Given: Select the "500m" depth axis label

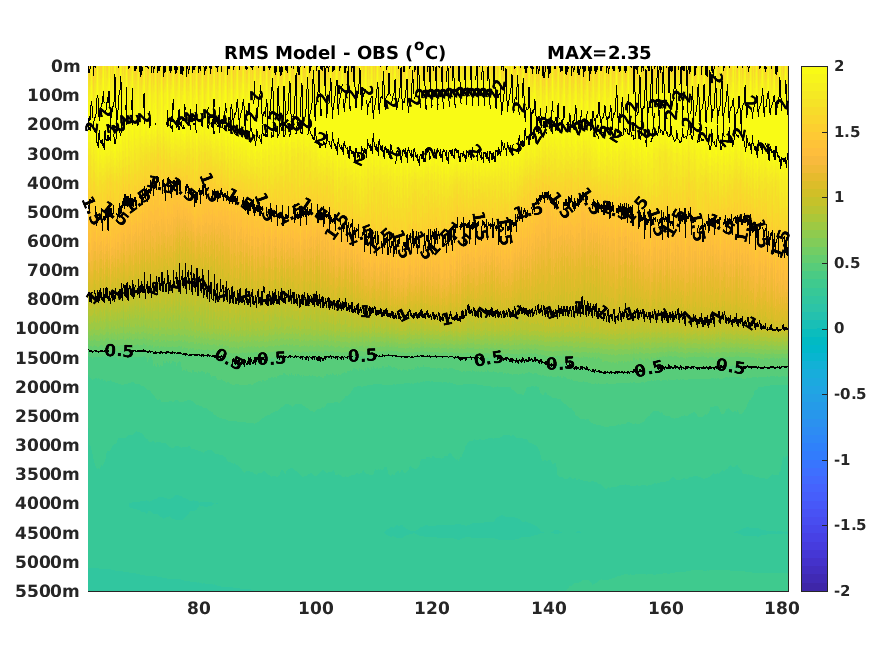Looking at the screenshot, I should pos(54,212).
